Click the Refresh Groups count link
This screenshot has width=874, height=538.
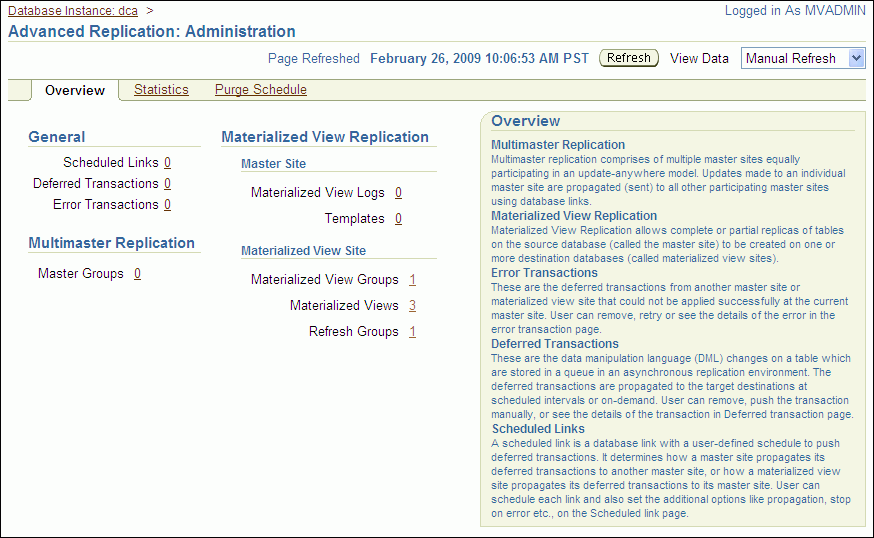tap(412, 331)
